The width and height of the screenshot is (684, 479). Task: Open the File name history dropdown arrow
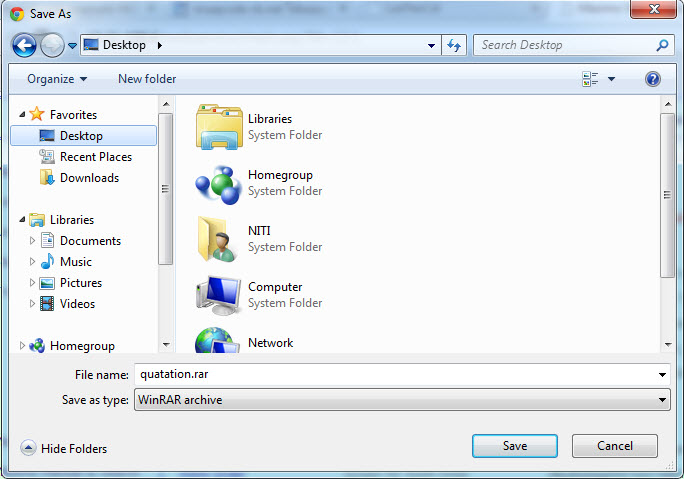(662, 375)
